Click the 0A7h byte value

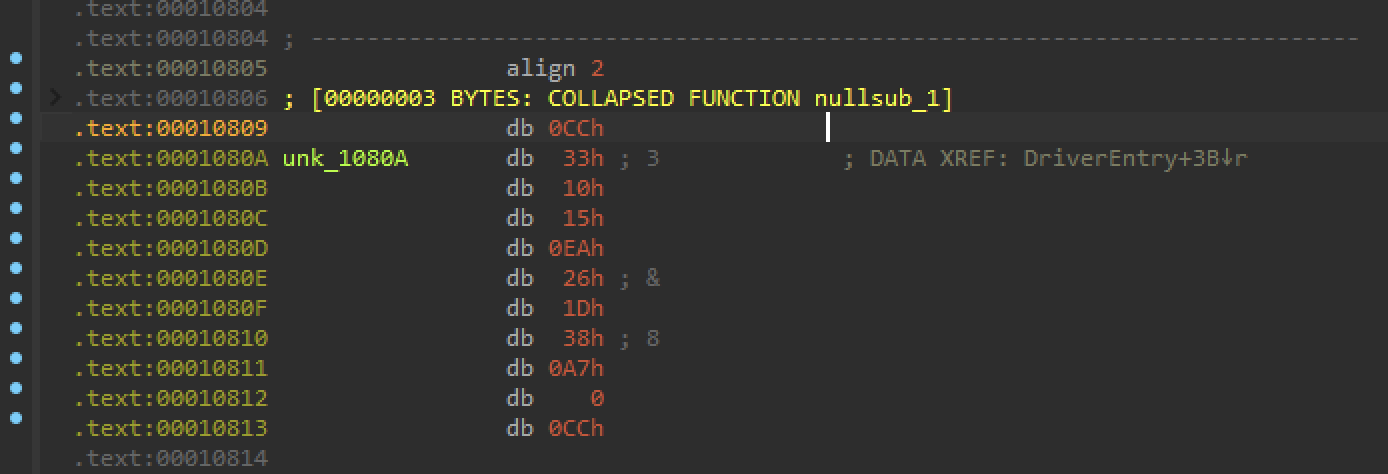(576, 368)
